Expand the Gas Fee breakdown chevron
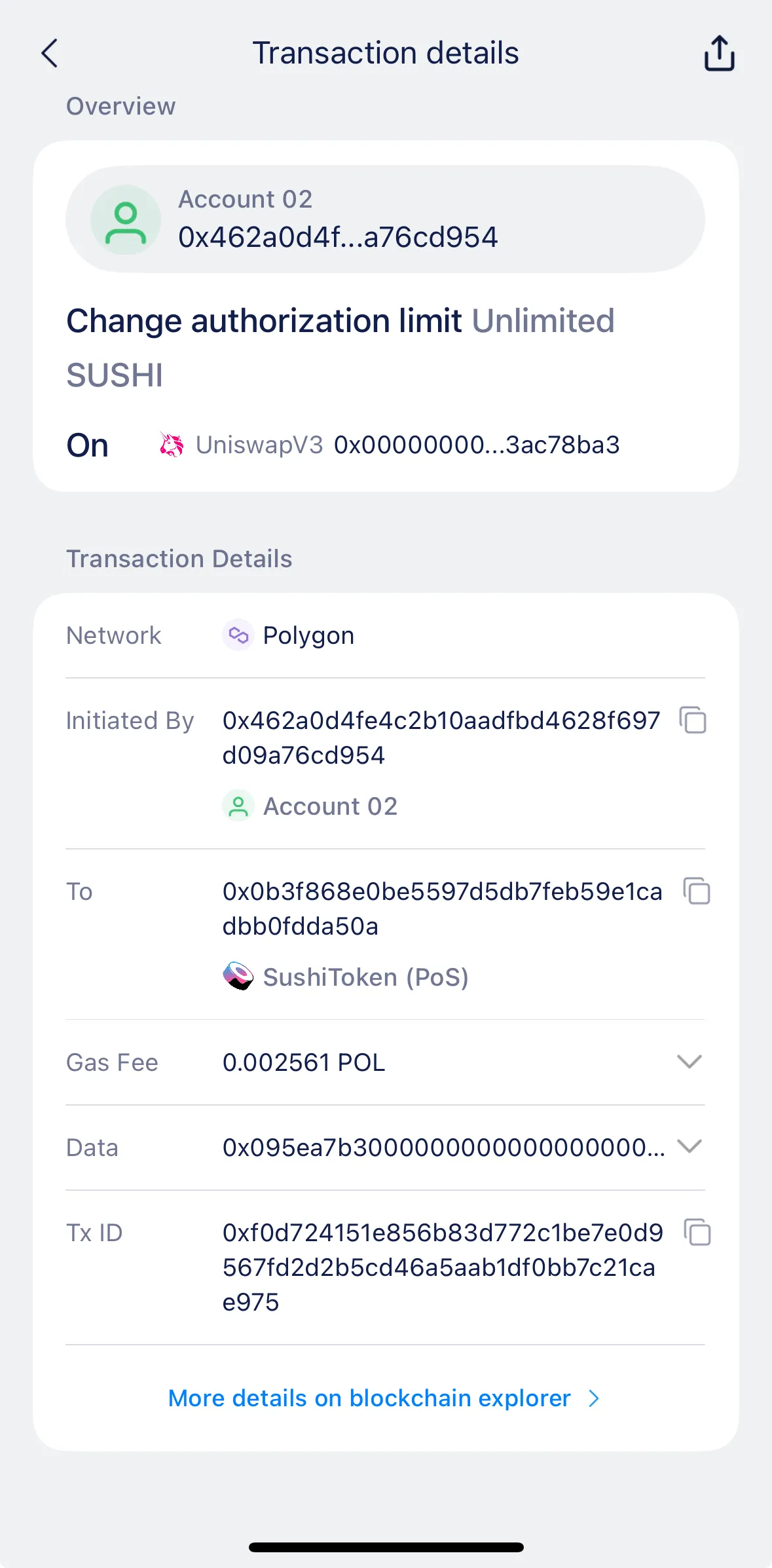772x1568 pixels. 689,1062
